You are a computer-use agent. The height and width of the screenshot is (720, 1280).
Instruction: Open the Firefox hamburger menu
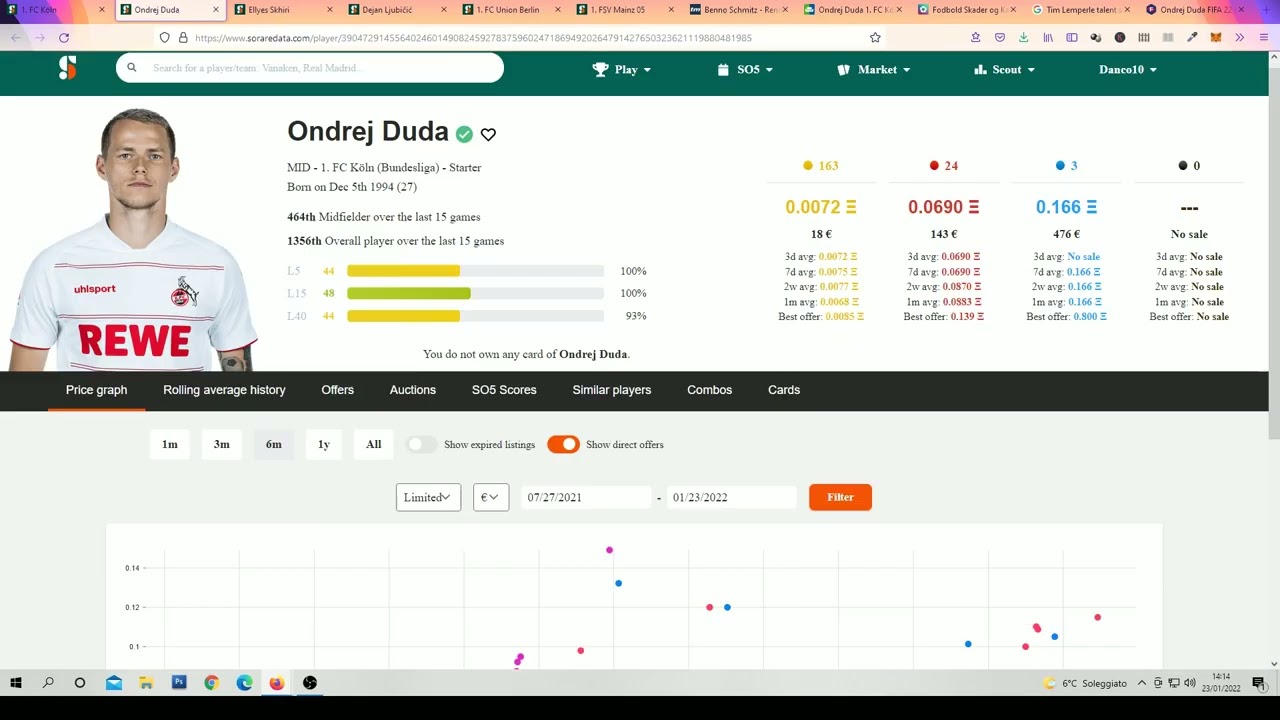click(1264, 37)
